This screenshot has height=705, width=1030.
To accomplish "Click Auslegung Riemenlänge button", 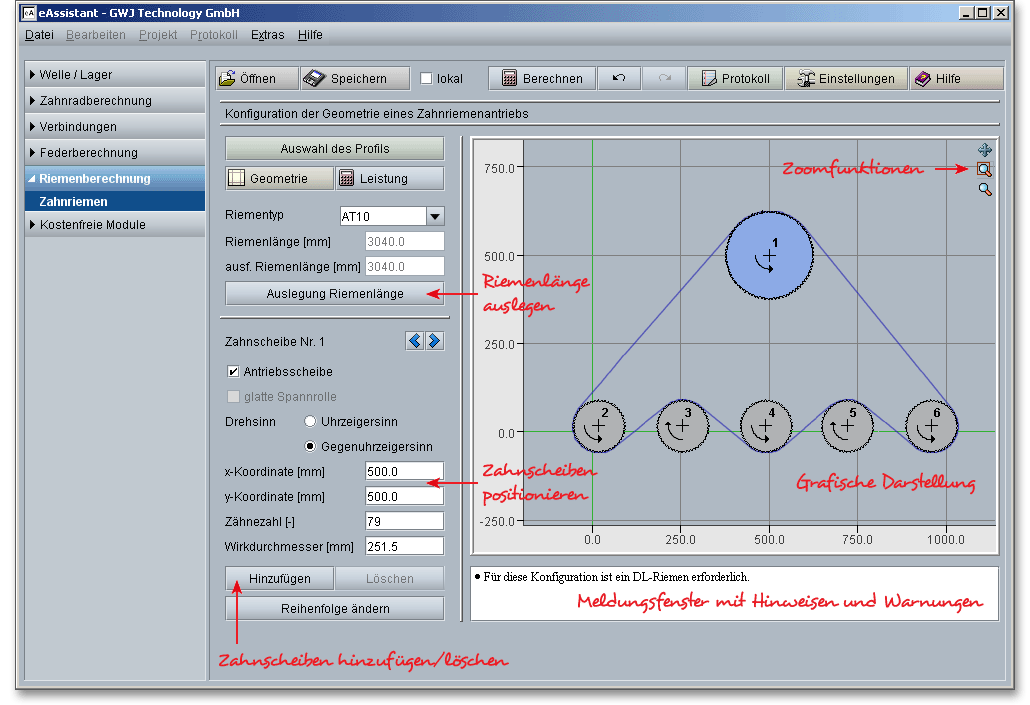I will tap(335, 294).
